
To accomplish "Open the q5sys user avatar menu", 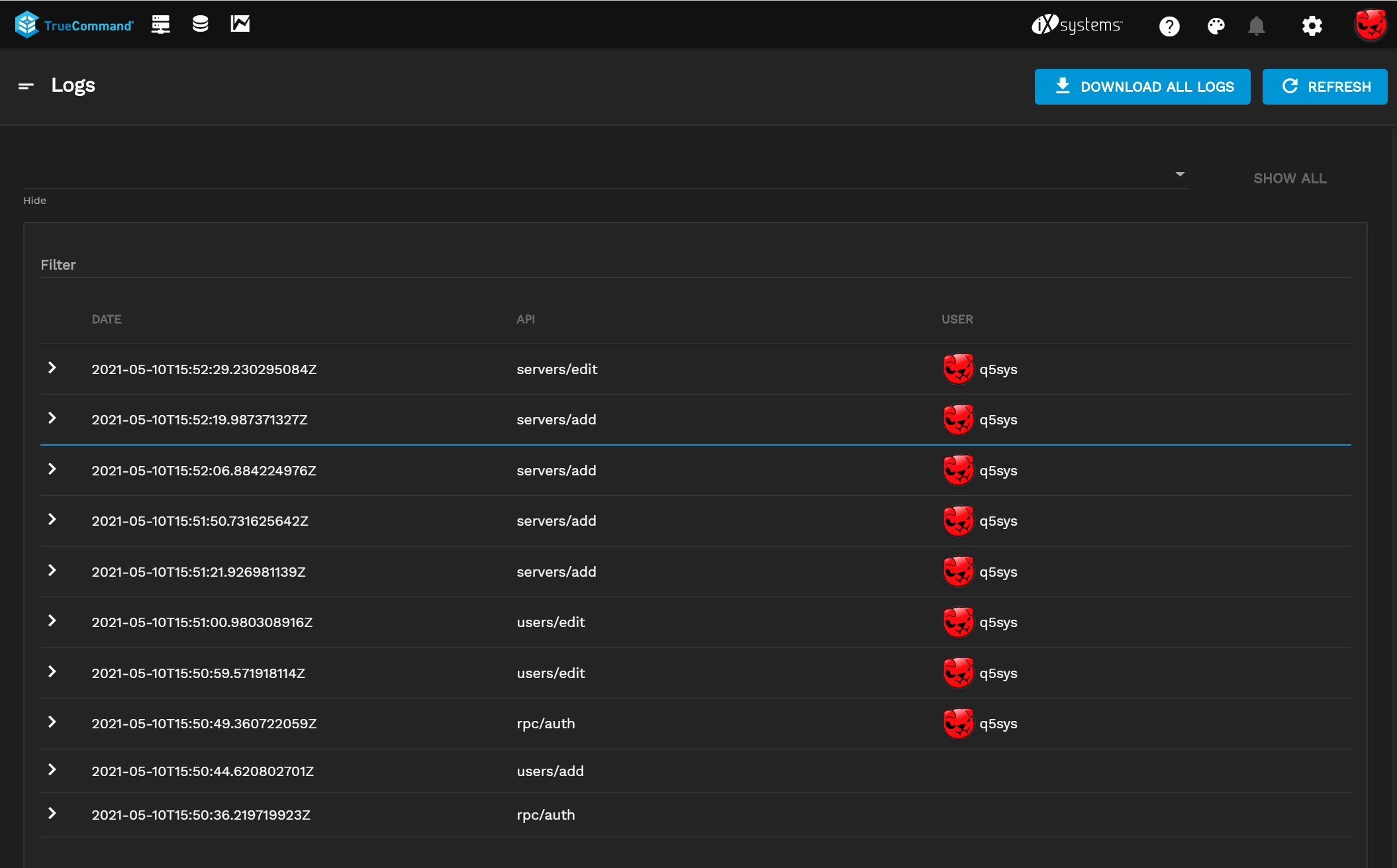I will click(x=1371, y=24).
